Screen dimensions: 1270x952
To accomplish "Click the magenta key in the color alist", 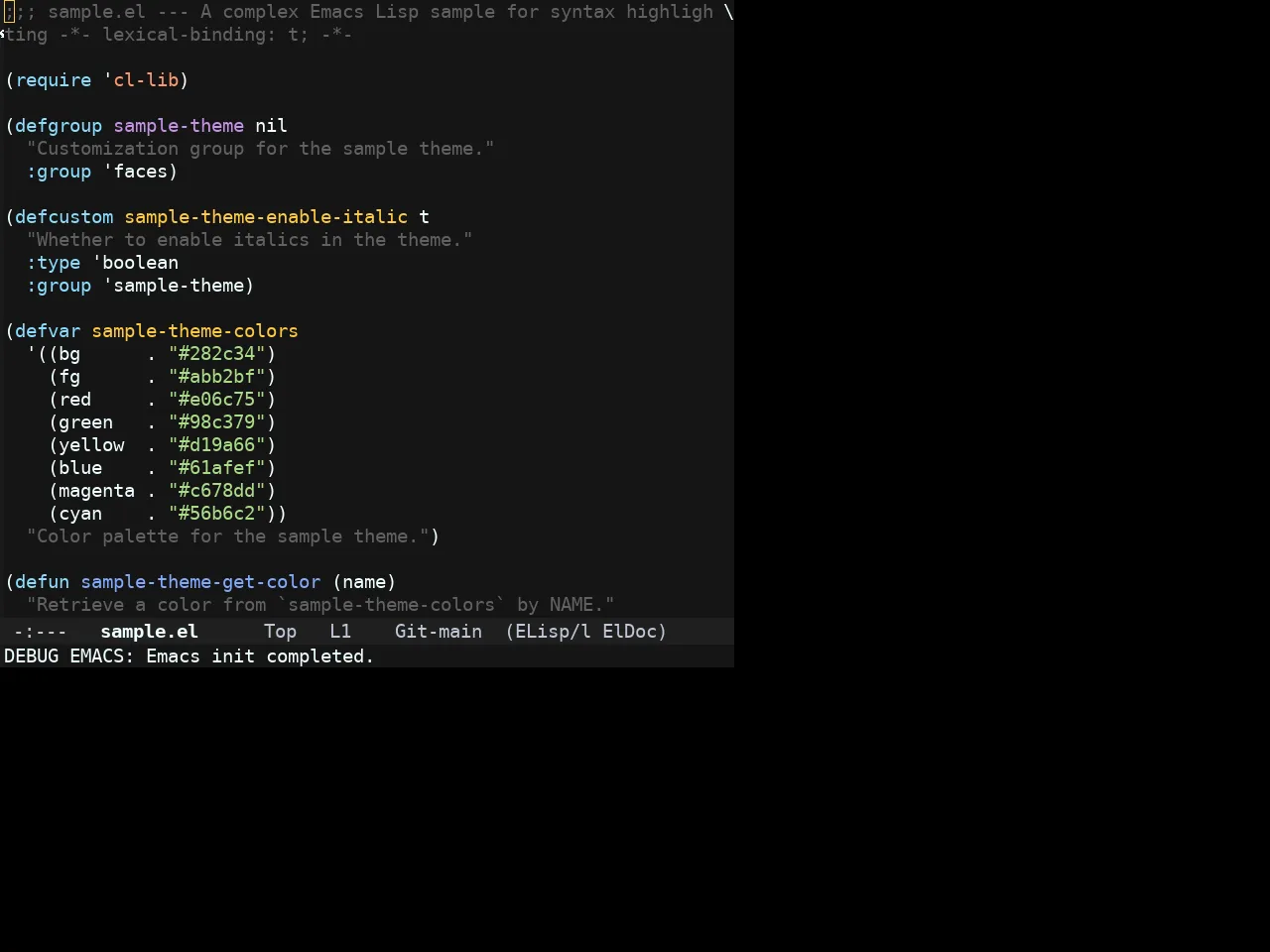I will pyautogui.click(x=96, y=491).
